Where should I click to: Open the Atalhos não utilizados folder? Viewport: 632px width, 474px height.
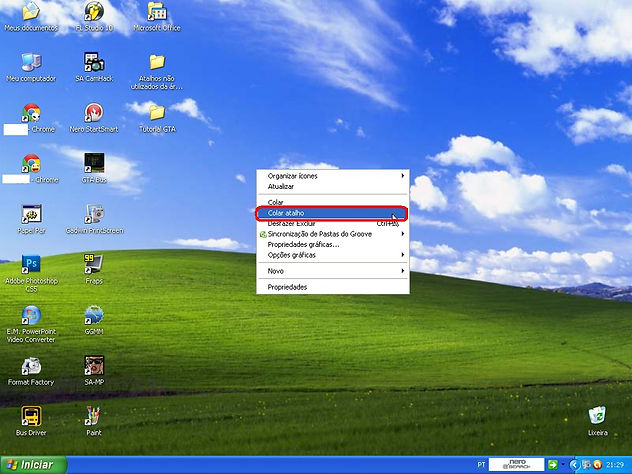click(157, 72)
